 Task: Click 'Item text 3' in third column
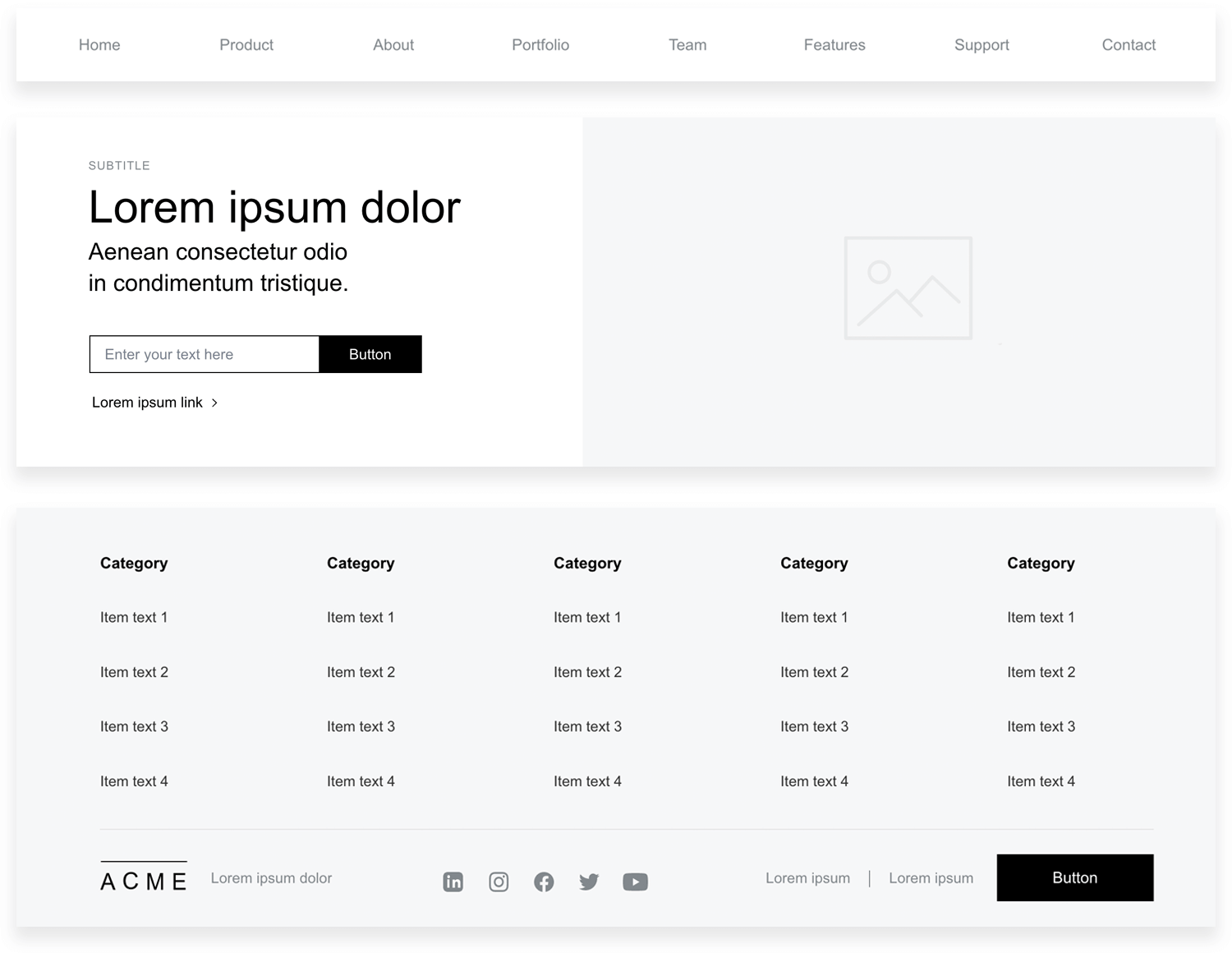click(x=587, y=727)
